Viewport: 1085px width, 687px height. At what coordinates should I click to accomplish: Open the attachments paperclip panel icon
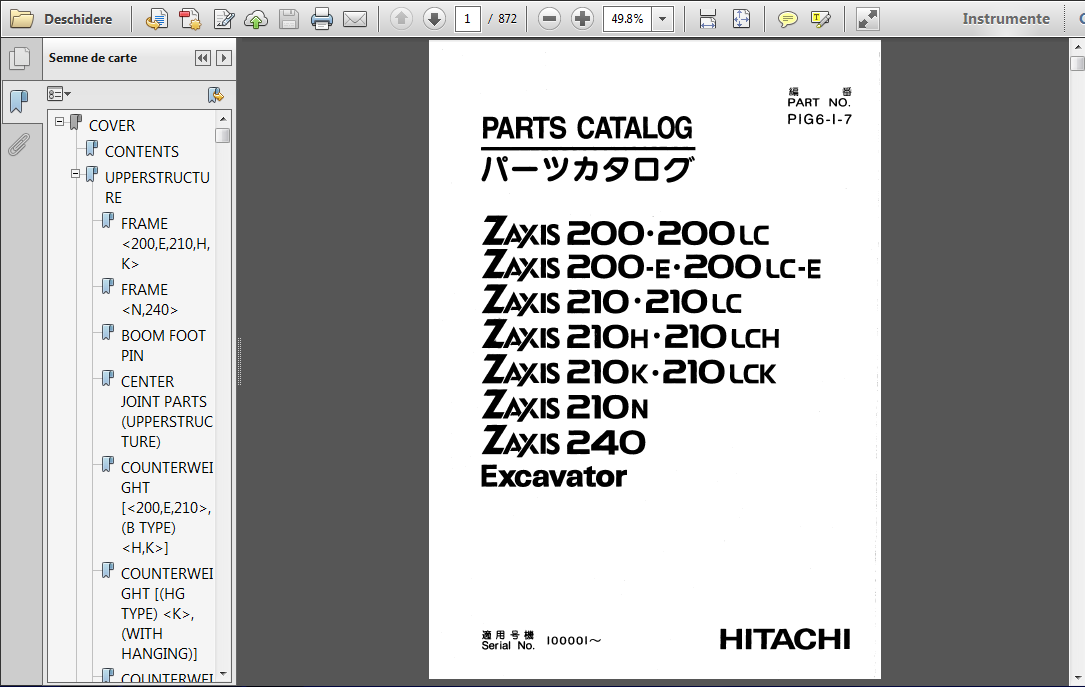tap(19, 145)
